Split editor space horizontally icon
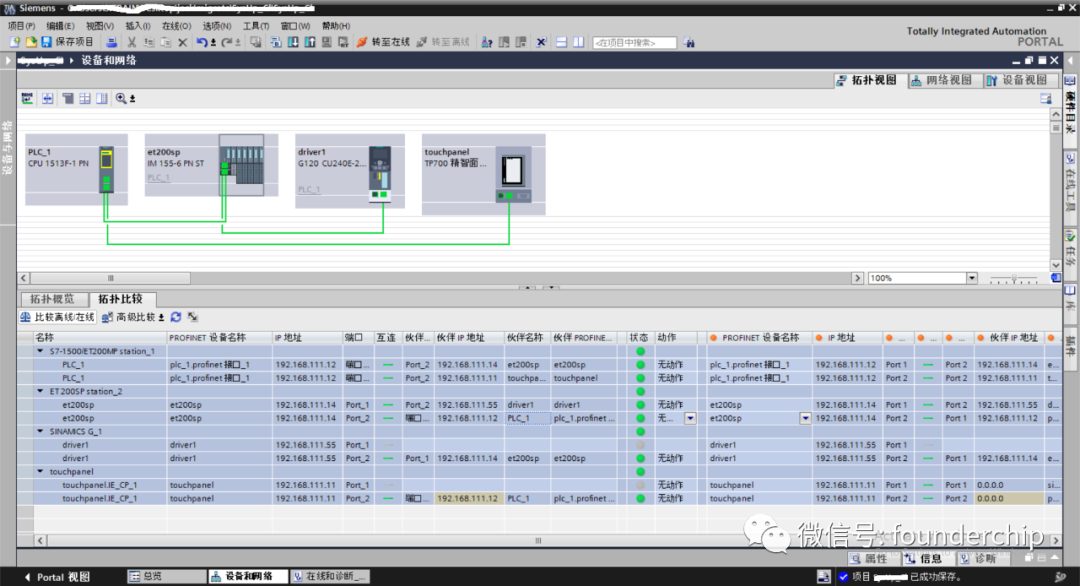The height and width of the screenshot is (586, 1080). [561, 43]
